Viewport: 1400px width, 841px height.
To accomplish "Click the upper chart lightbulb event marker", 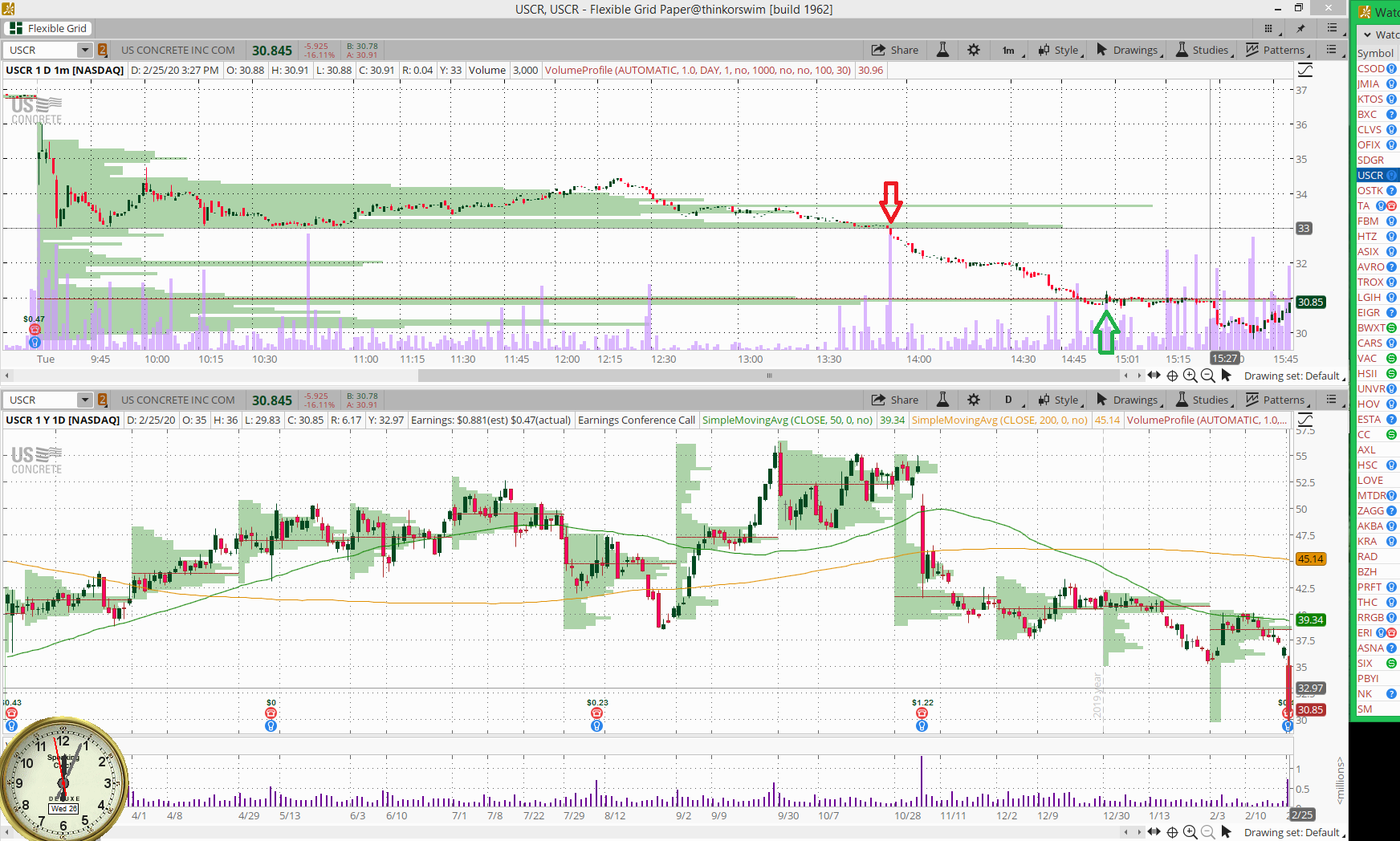I will point(35,342).
